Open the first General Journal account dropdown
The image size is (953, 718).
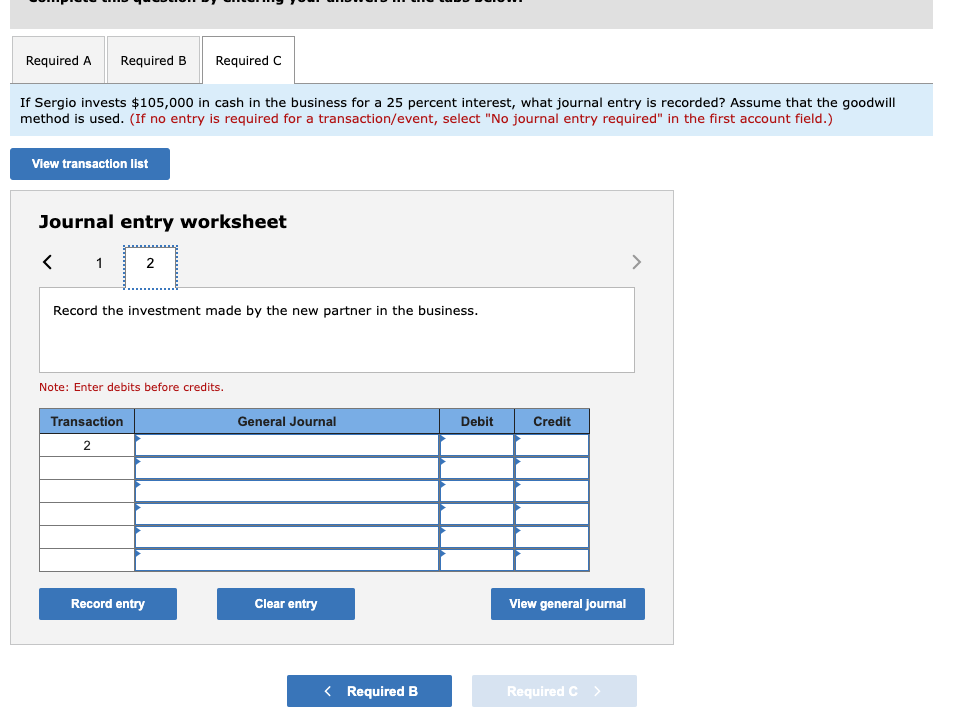(286, 443)
